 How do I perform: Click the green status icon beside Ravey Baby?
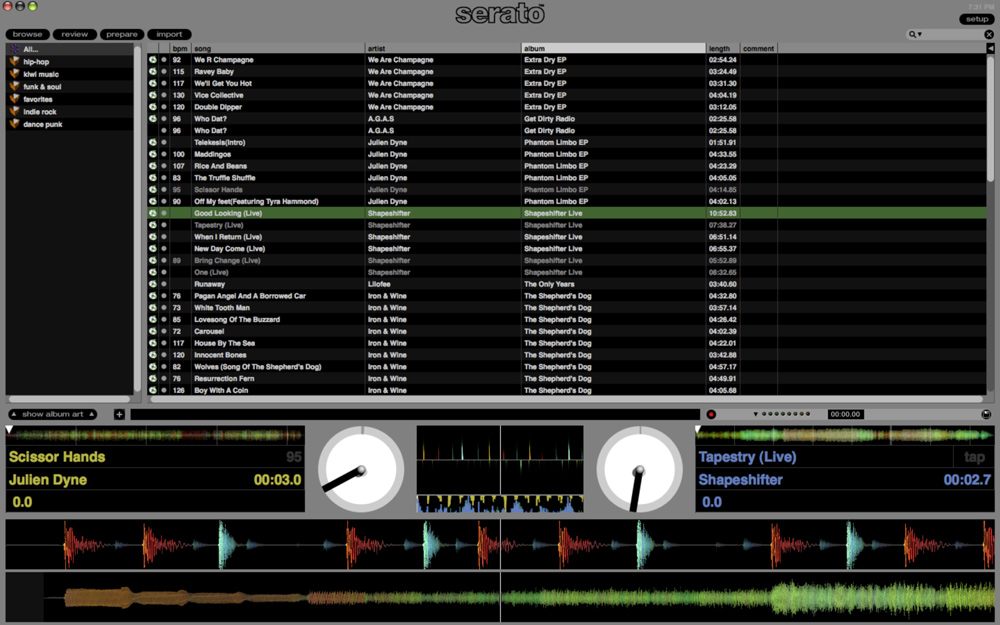(153, 71)
